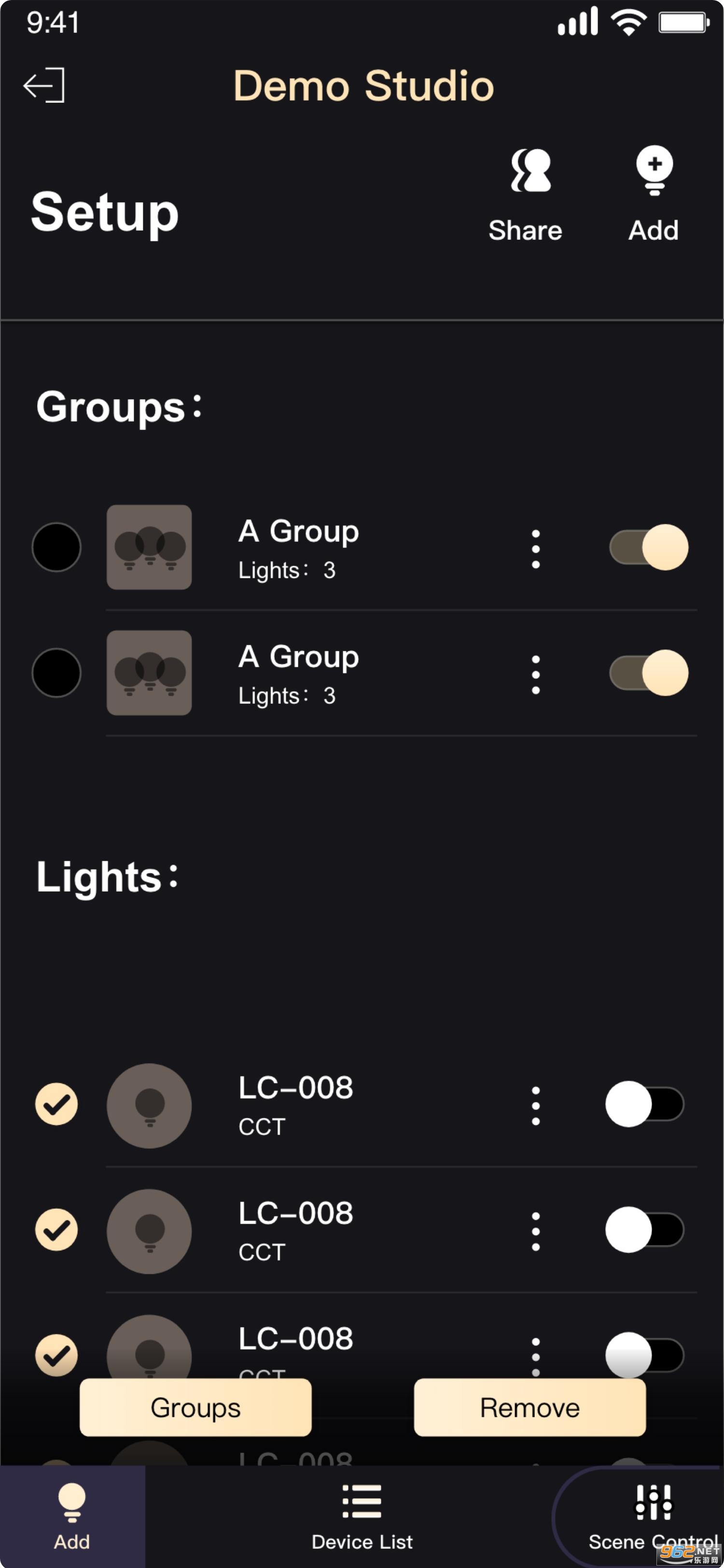Open the Scene Control tab
This screenshot has width=724, height=1568.
(x=653, y=1516)
